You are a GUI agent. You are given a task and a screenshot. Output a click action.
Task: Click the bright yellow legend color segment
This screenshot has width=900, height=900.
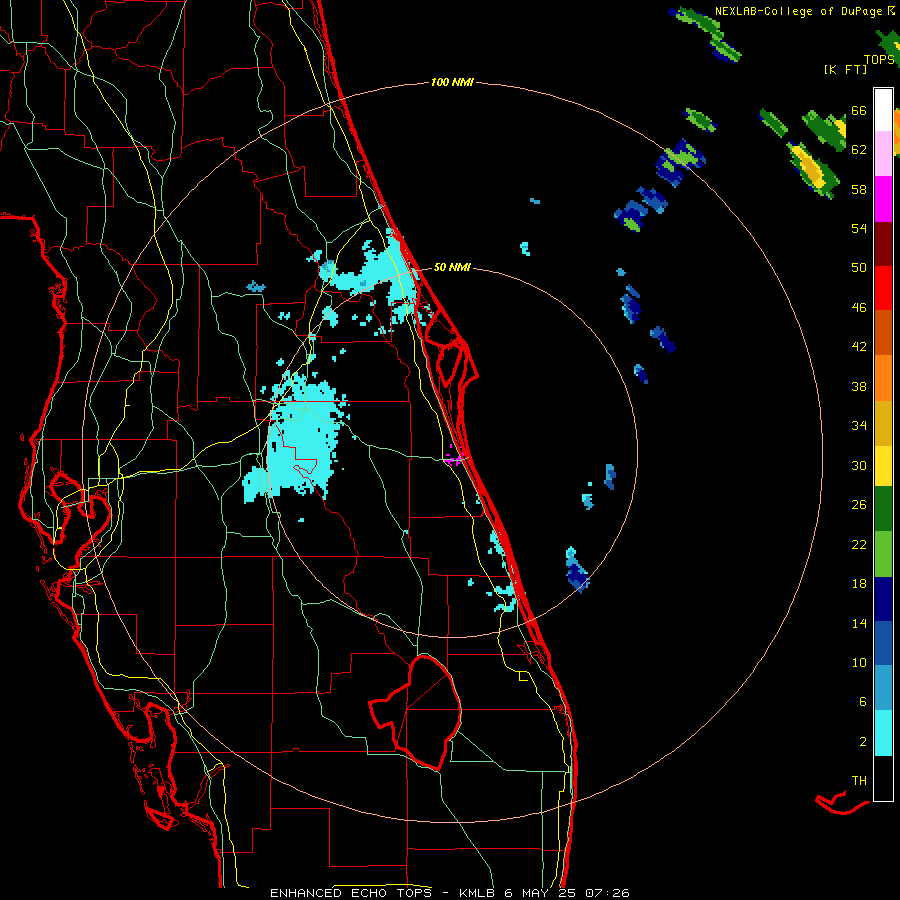(883, 466)
